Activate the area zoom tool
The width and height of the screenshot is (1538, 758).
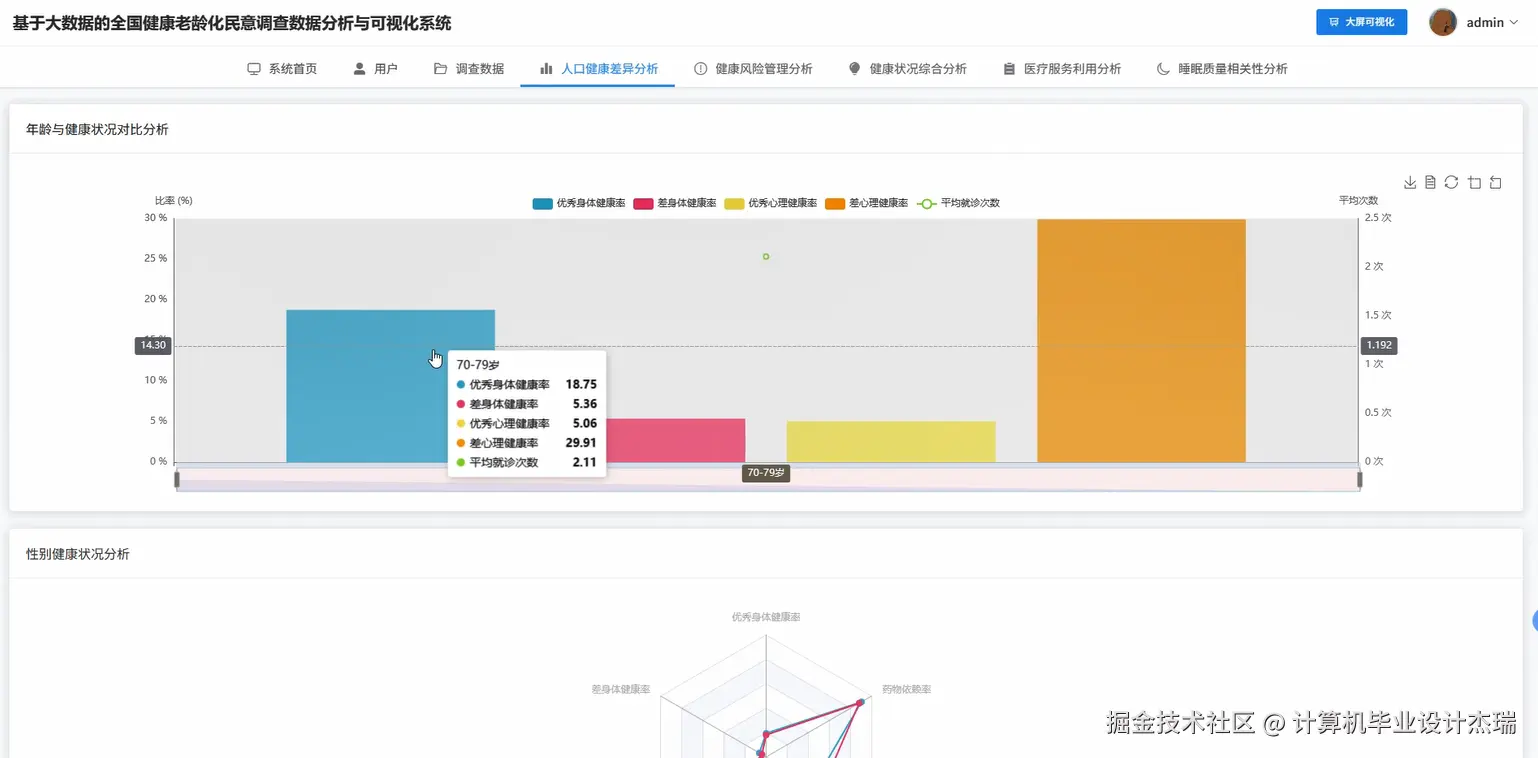(x=1474, y=182)
